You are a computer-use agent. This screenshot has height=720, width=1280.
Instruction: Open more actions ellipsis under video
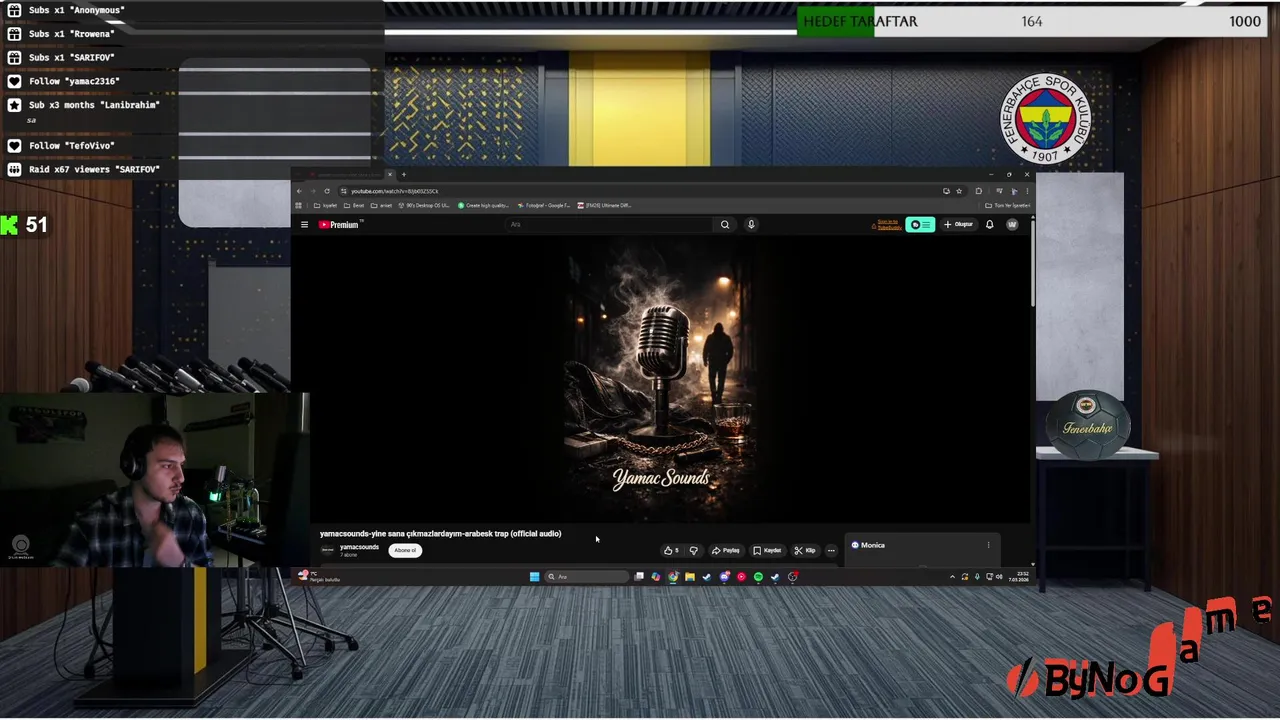(x=831, y=550)
